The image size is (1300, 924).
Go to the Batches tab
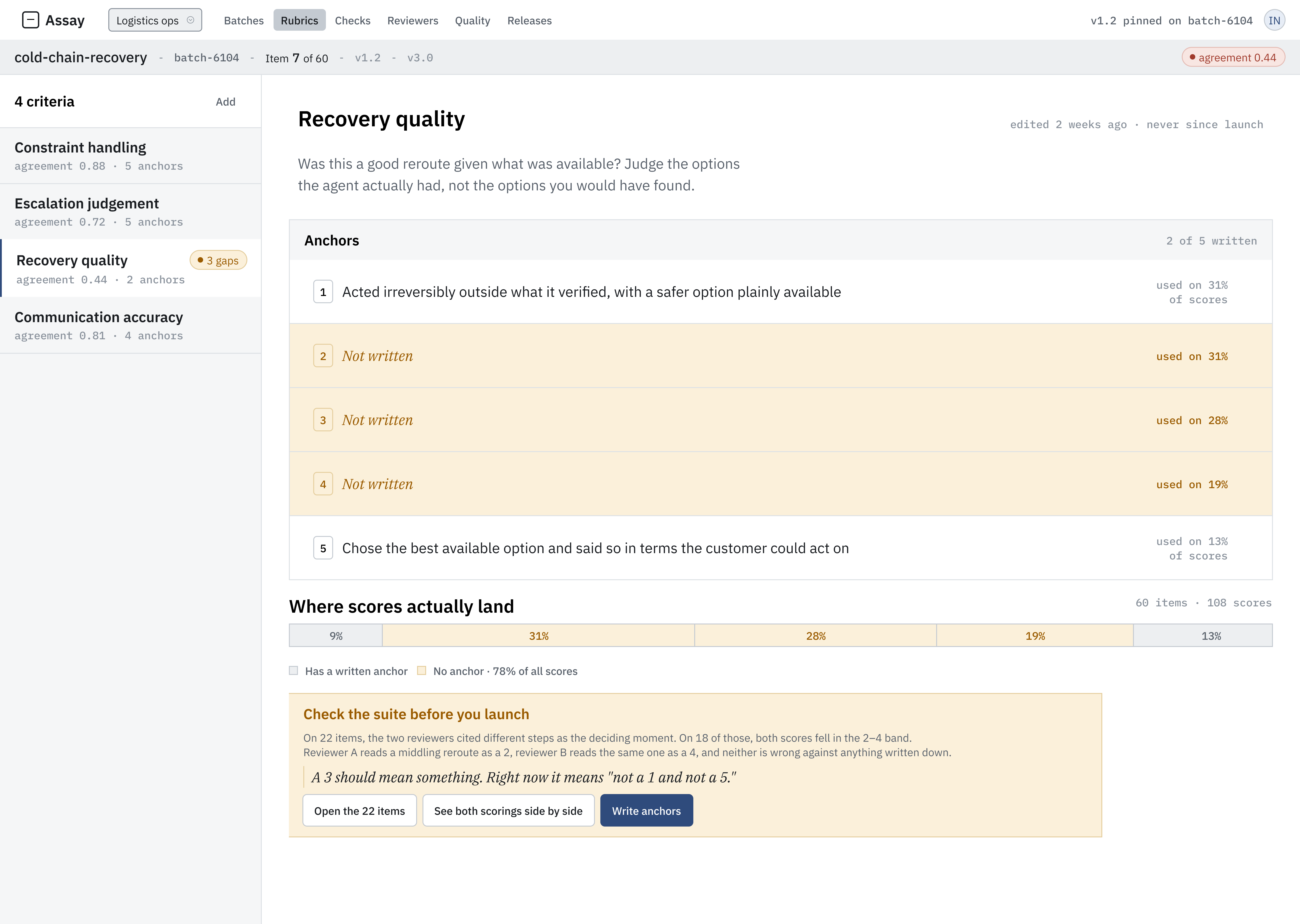click(x=244, y=21)
